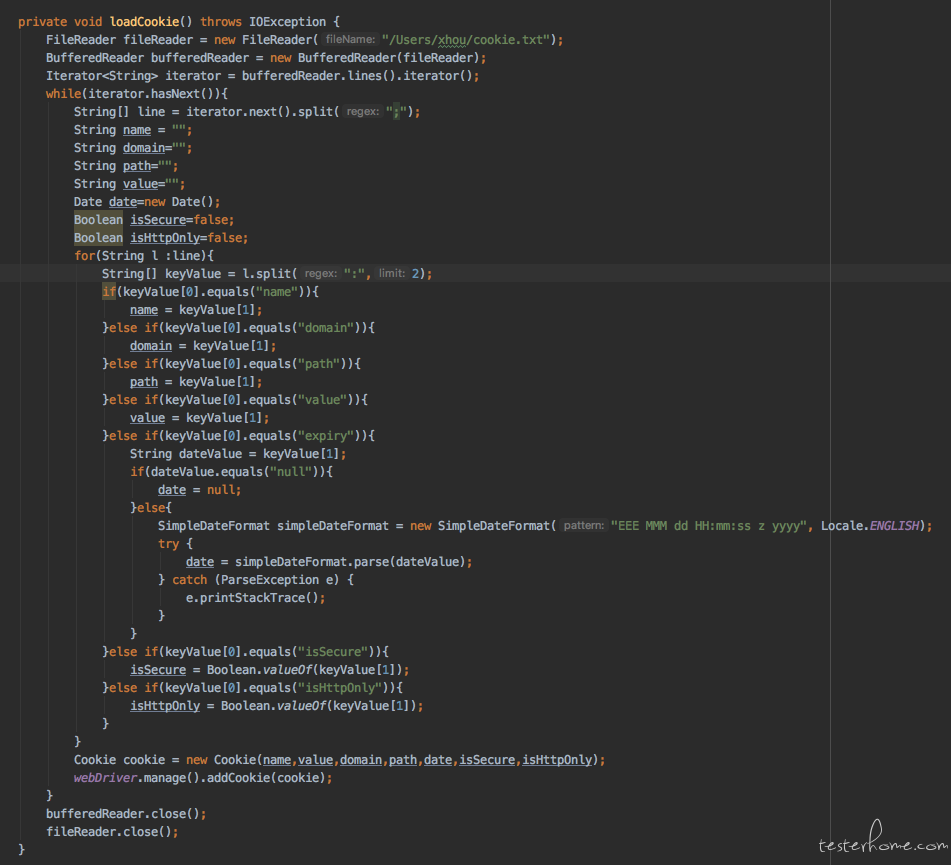Click the semicolon regex string in iterator split

click(396, 112)
